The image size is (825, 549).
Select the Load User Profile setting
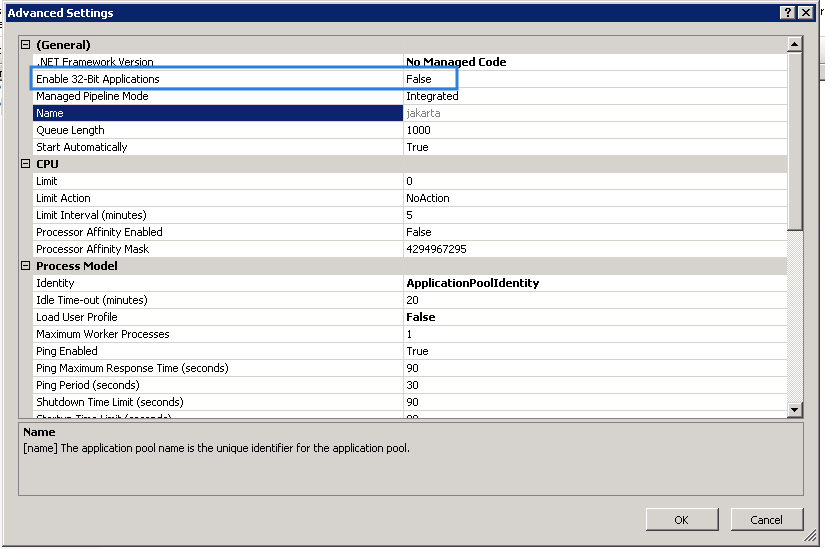coord(77,317)
